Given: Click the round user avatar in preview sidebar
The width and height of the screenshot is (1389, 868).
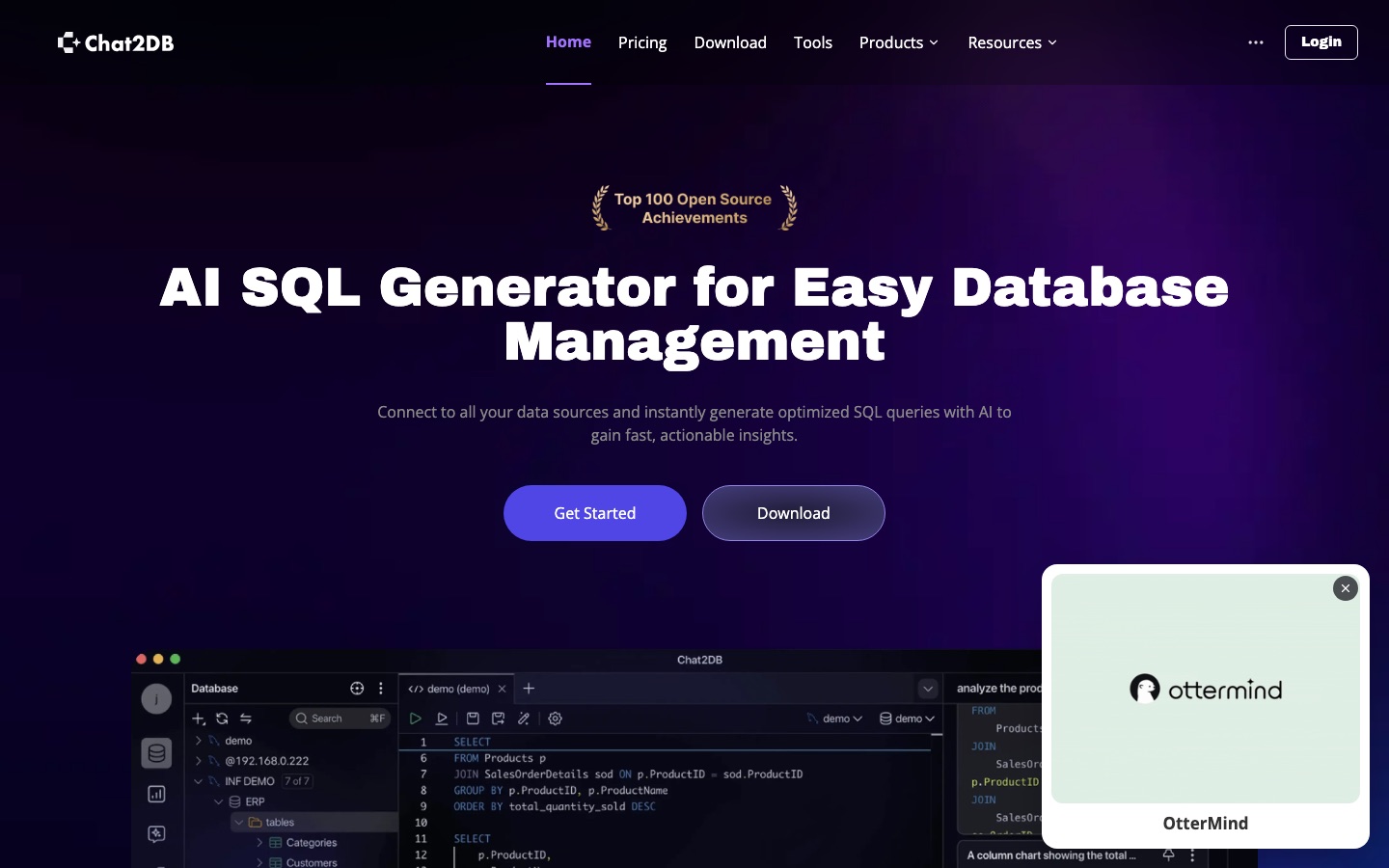Looking at the screenshot, I should (x=156, y=699).
